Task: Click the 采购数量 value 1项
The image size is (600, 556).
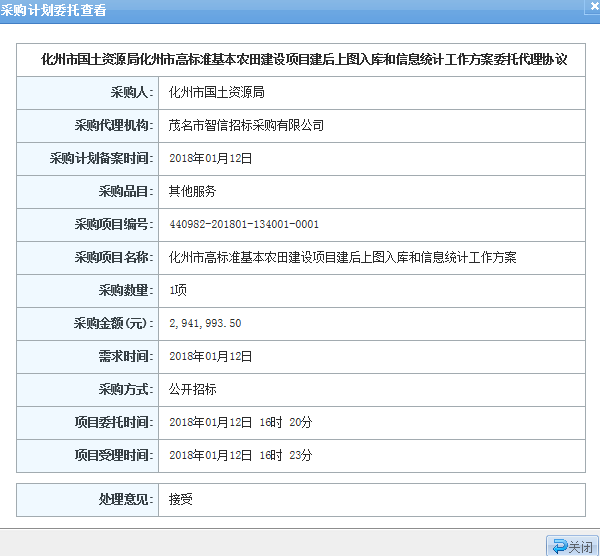Action: (x=178, y=290)
